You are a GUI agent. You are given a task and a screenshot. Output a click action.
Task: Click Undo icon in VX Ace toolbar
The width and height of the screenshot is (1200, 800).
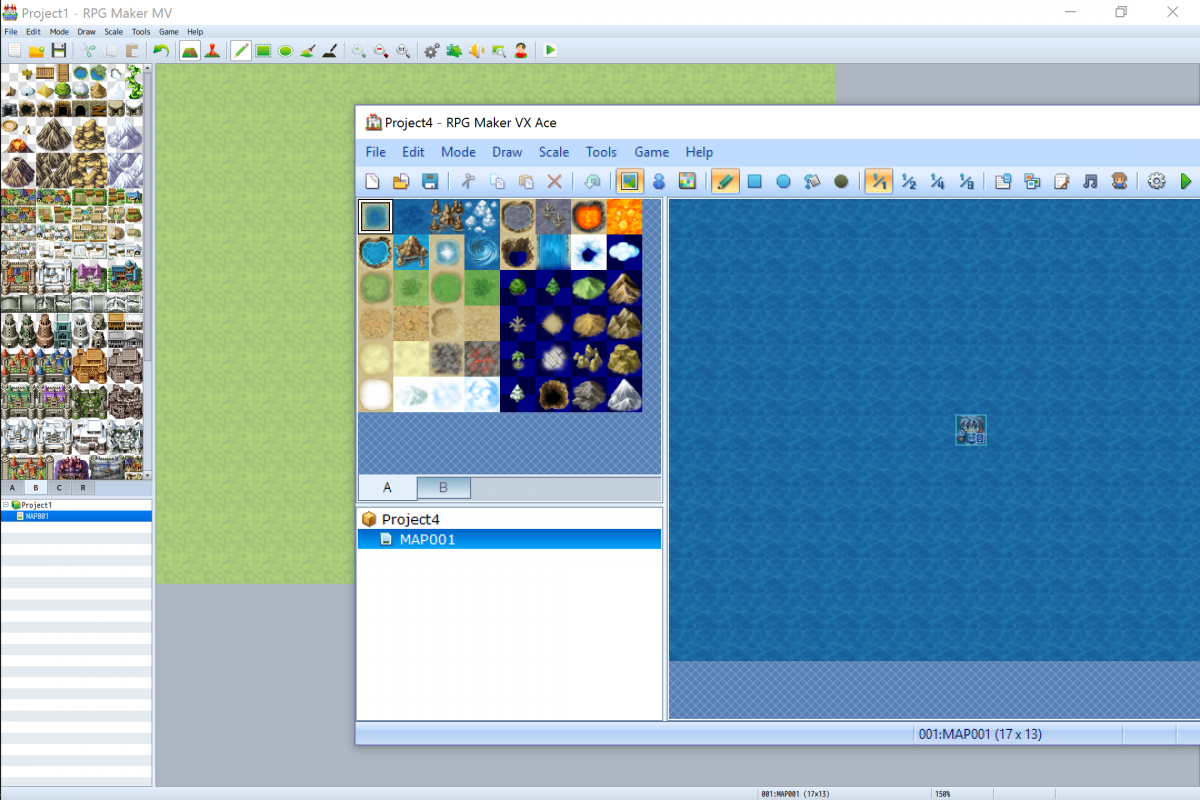592,181
